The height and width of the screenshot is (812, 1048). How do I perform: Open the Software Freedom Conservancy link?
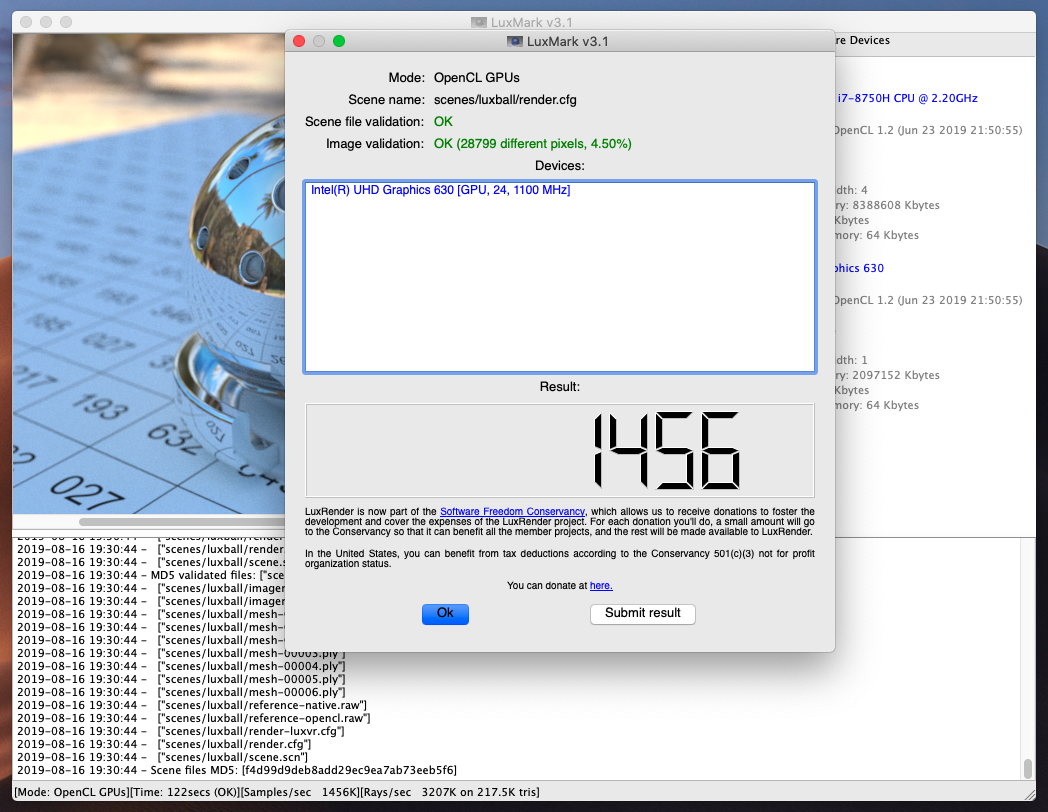[x=512, y=511]
